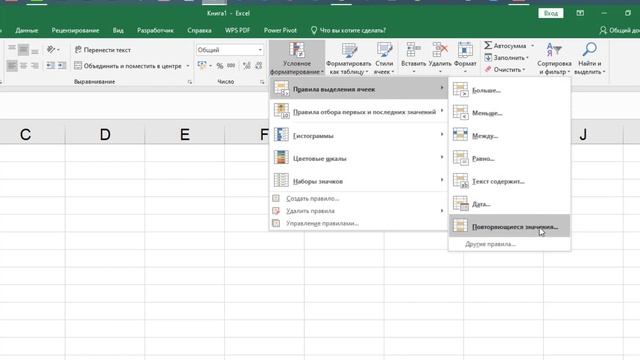Select the column D header
This screenshot has height=360, width=640.
click(105, 134)
